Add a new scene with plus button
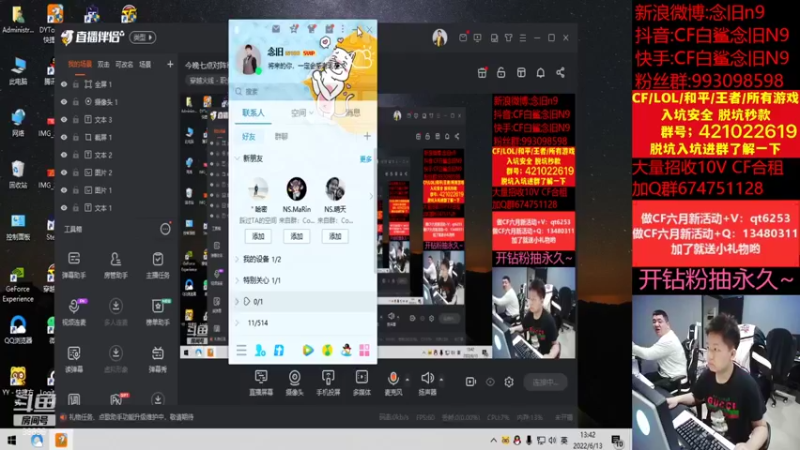This screenshot has width=800, height=450. (170, 64)
